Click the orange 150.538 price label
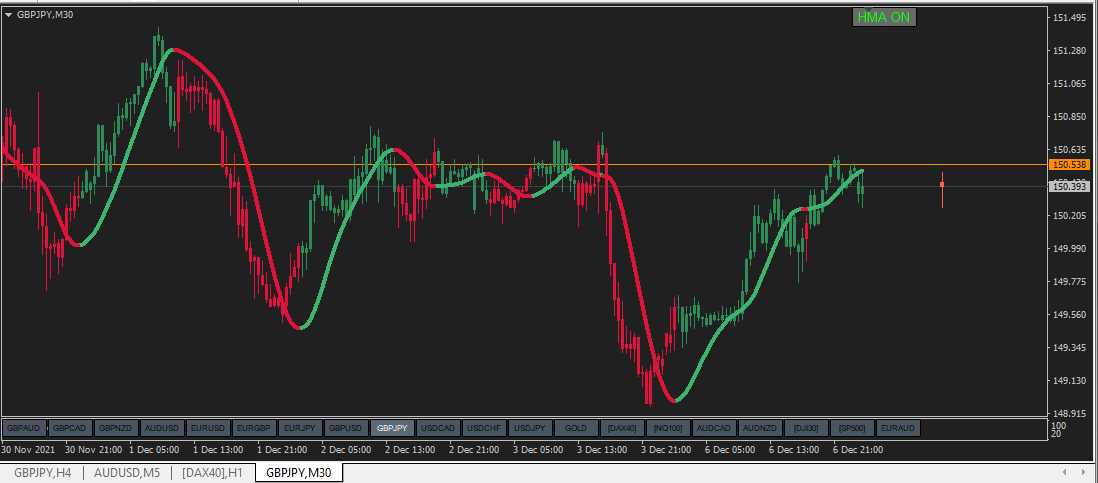The image size is (1098, 483). click(1069, 164)
